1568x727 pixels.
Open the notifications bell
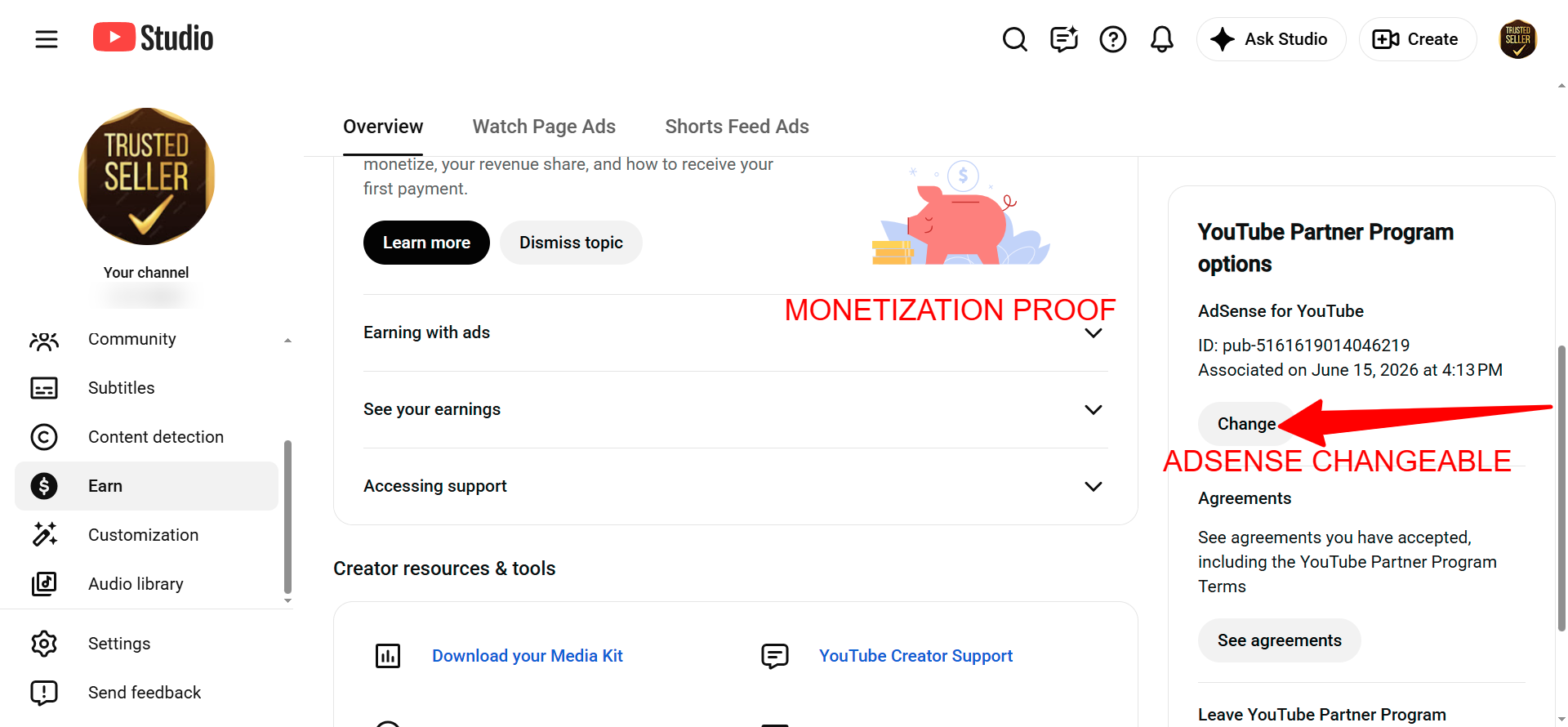coord(1161,39)
